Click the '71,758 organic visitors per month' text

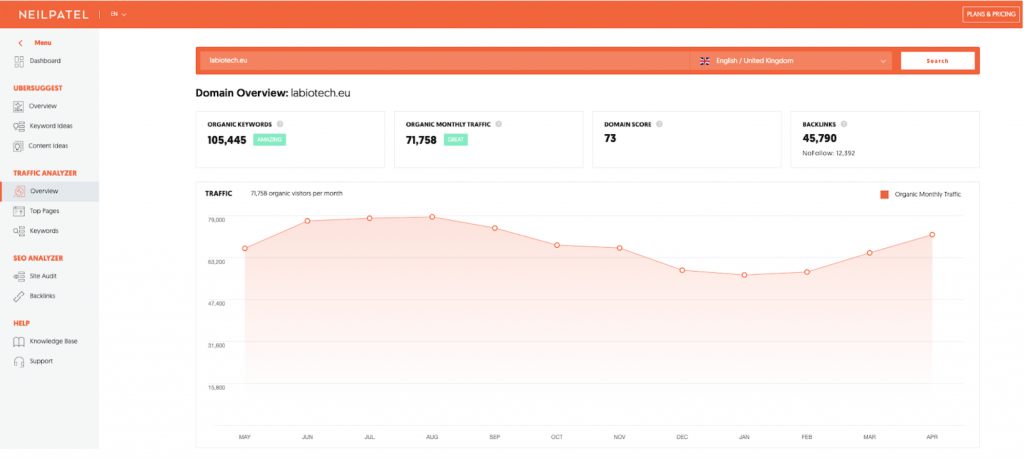click(296, 193)
